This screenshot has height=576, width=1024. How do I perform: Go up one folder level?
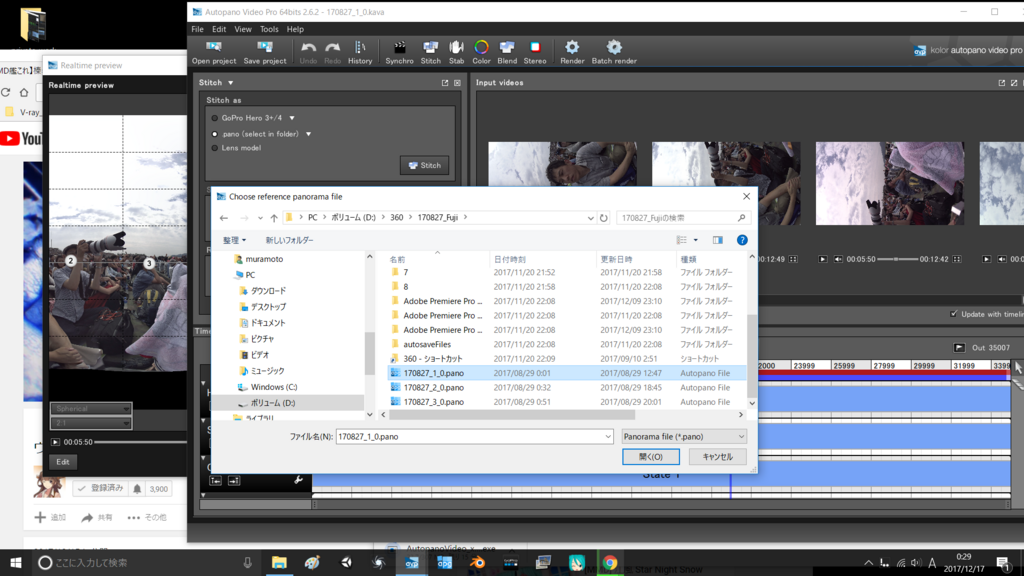coord(274,218)
